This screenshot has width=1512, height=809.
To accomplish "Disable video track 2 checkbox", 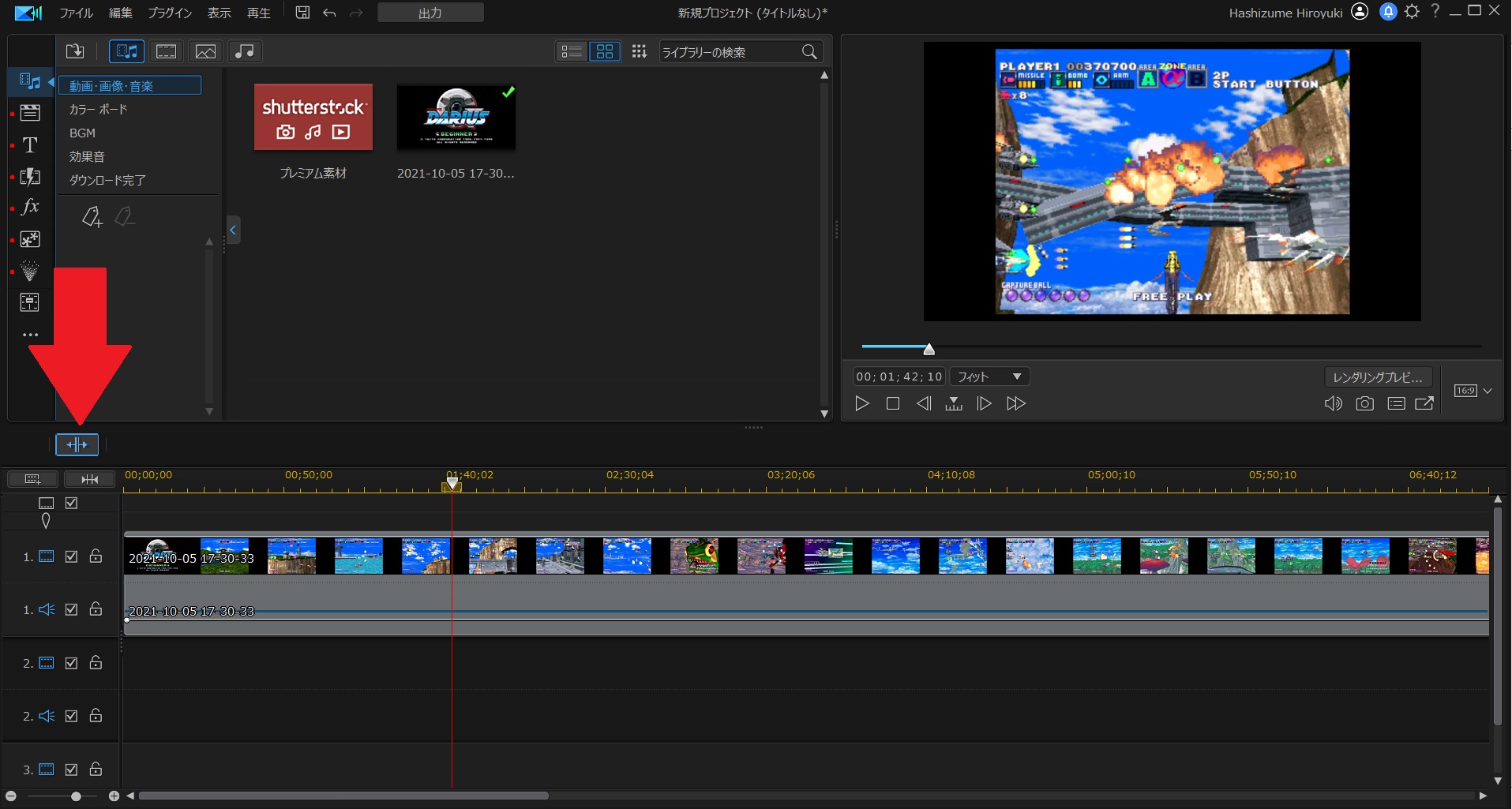I will (x=71, y=663).
